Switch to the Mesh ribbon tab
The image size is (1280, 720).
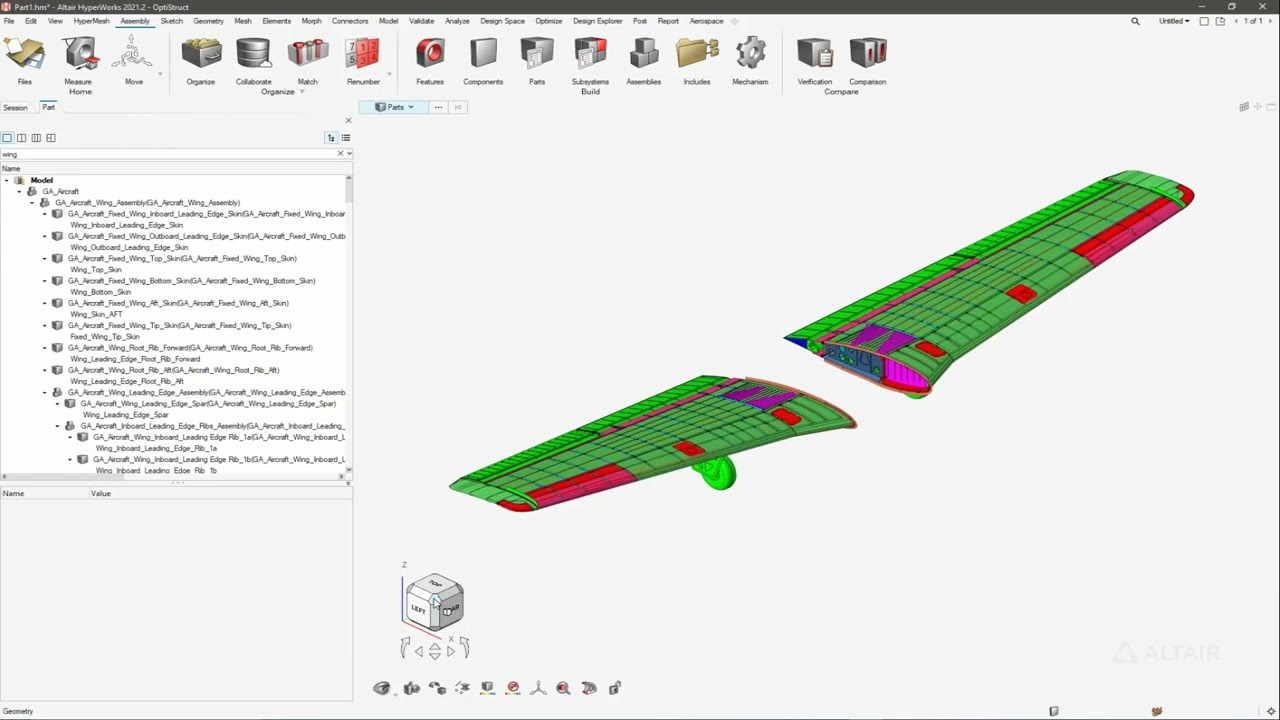[243, 21]
